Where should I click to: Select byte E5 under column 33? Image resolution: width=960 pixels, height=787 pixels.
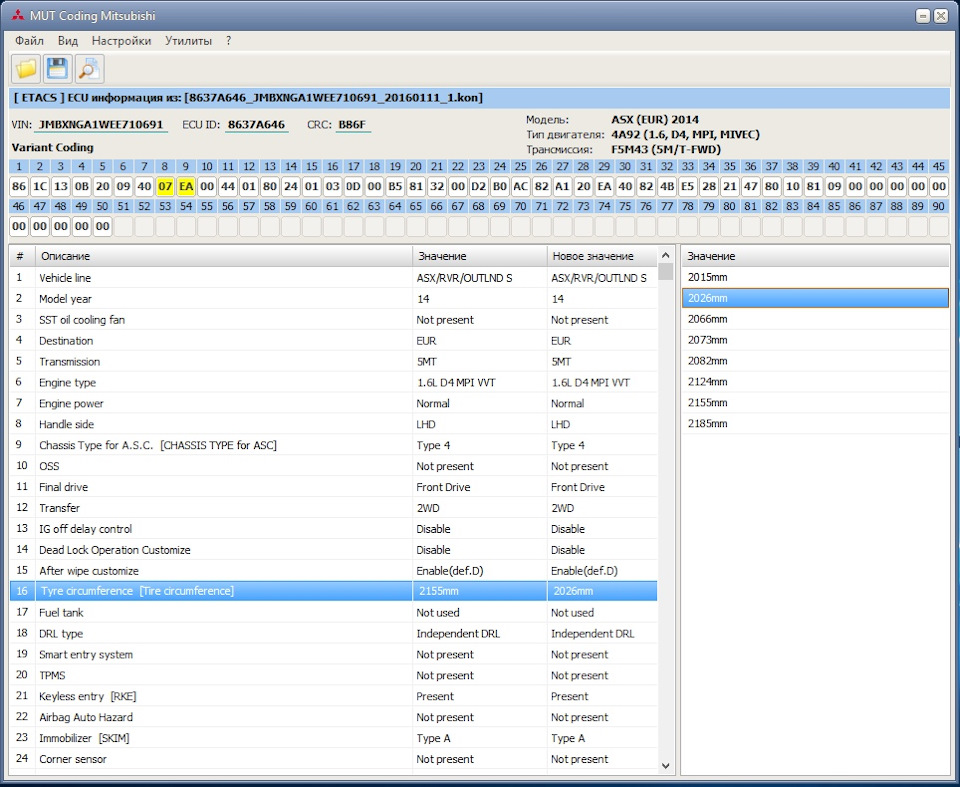tap(688, 186)
